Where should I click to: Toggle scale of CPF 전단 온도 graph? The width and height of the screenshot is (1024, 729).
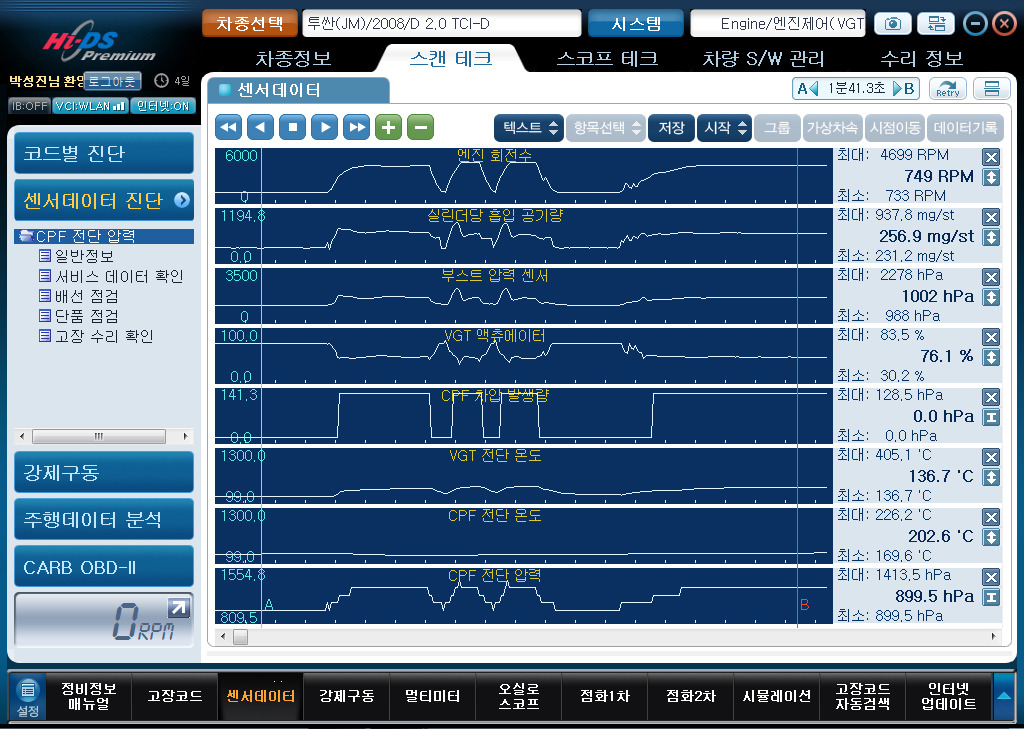[991, 538]
